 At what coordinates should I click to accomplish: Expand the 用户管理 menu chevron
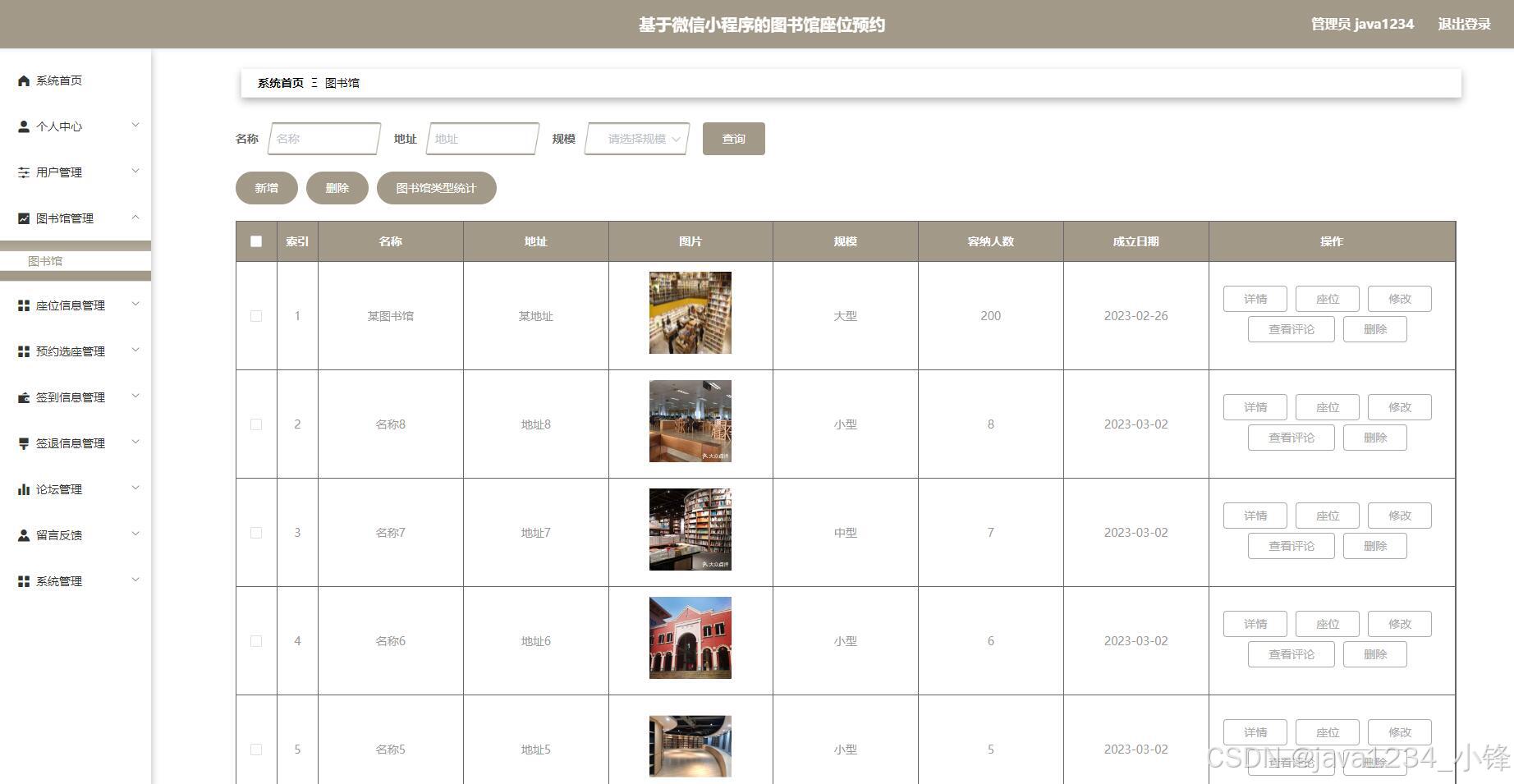pos(135,172)
